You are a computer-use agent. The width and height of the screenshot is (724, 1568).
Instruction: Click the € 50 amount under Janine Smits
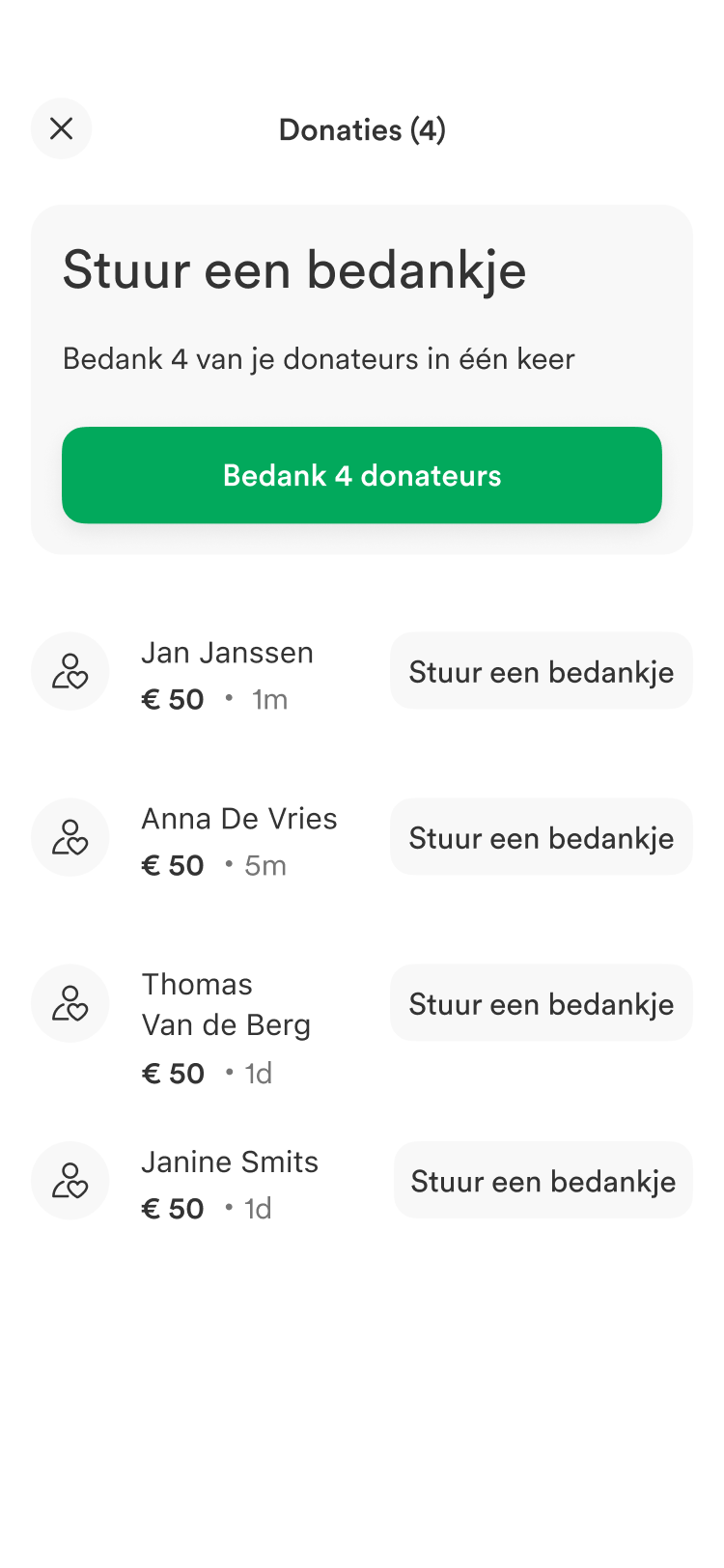pyautogui.click(x=173, y=1208)
